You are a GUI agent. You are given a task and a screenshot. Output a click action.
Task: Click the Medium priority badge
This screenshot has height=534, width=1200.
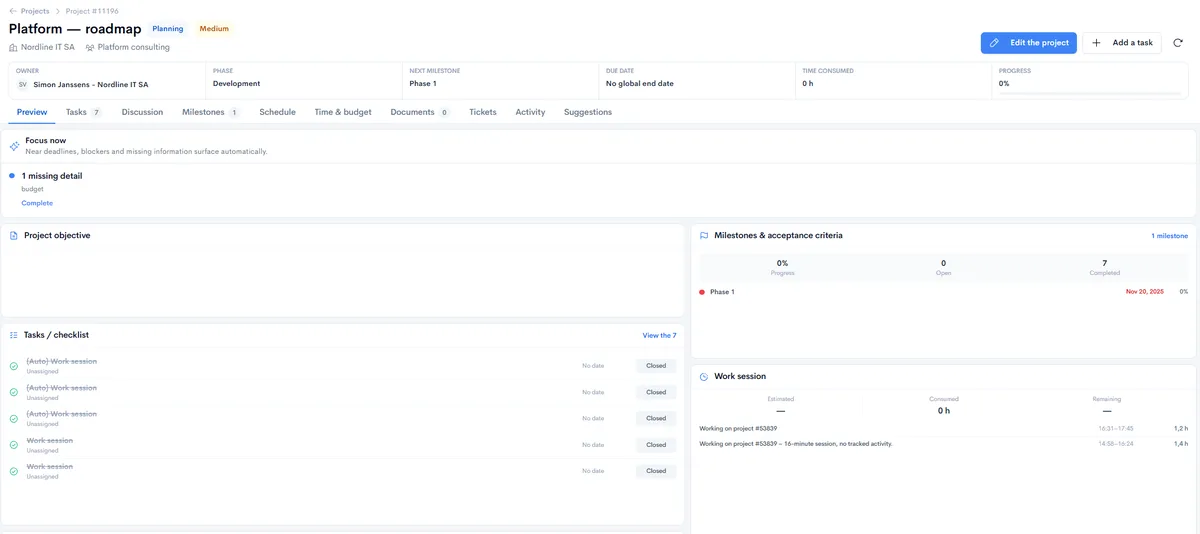[214, 29]
